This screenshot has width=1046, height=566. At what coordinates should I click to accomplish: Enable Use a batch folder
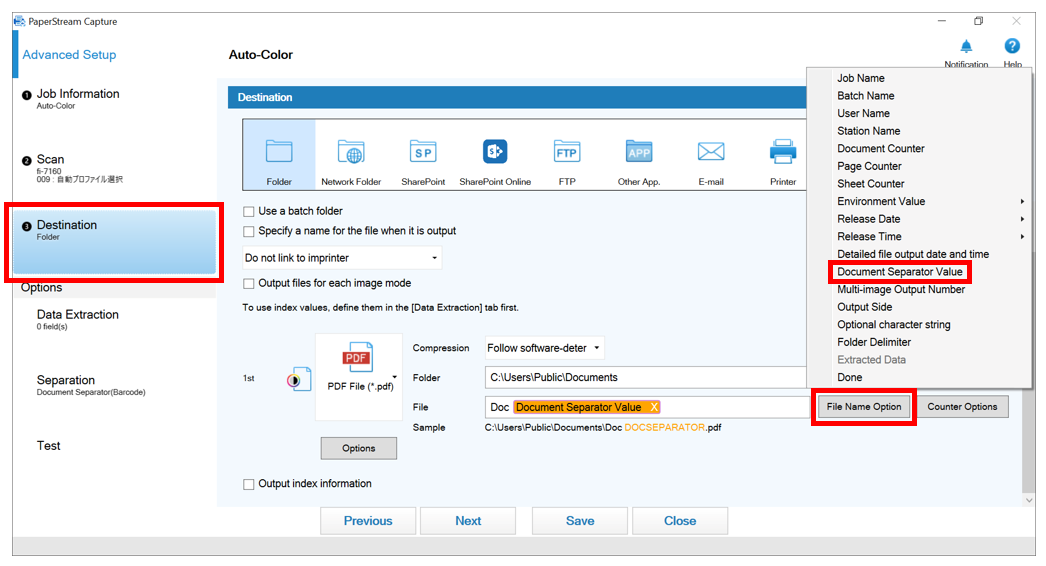(x=249, y=212)
